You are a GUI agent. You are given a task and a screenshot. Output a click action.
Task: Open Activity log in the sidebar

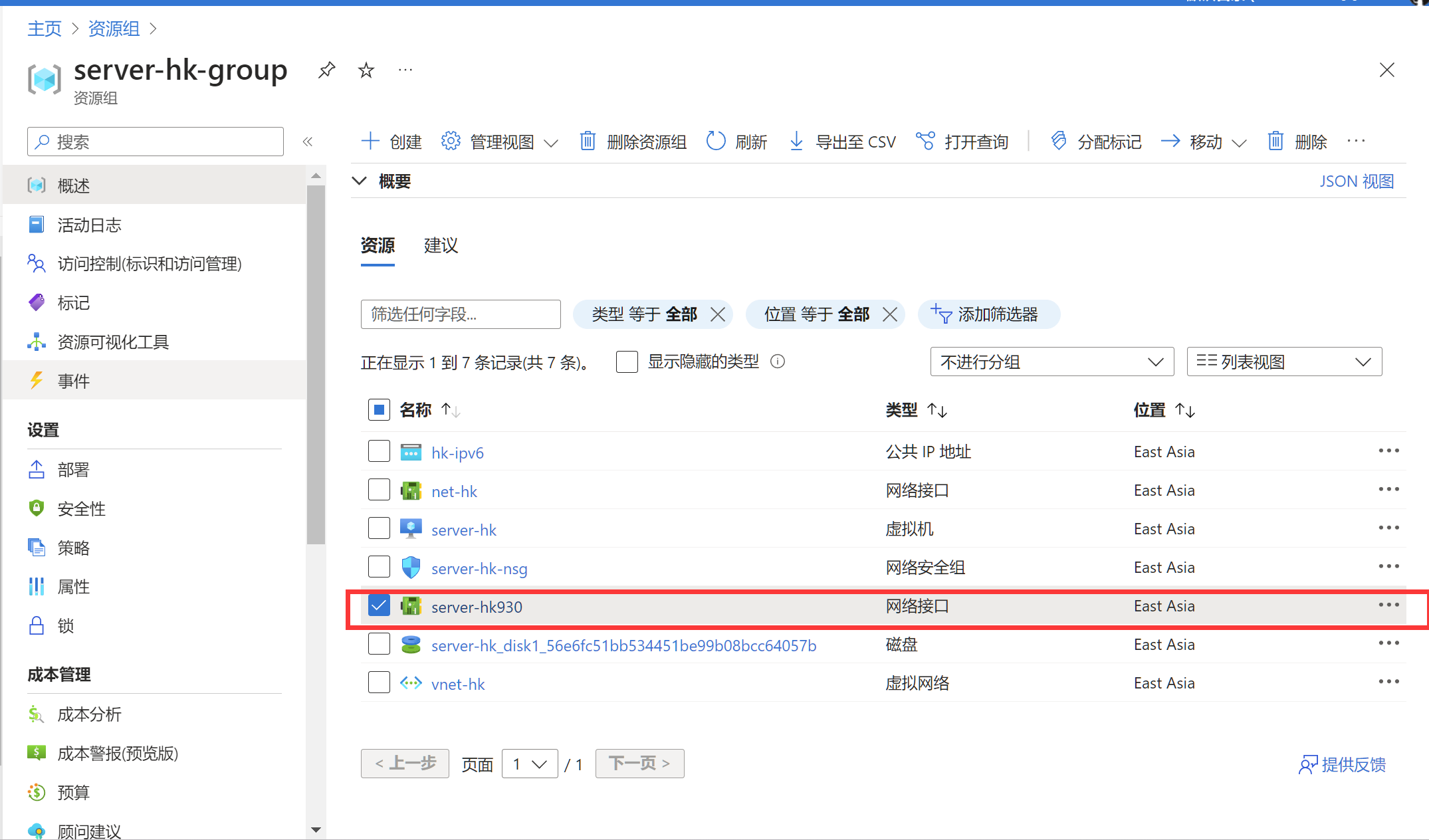pyautogui.click(x=89, y=225)
